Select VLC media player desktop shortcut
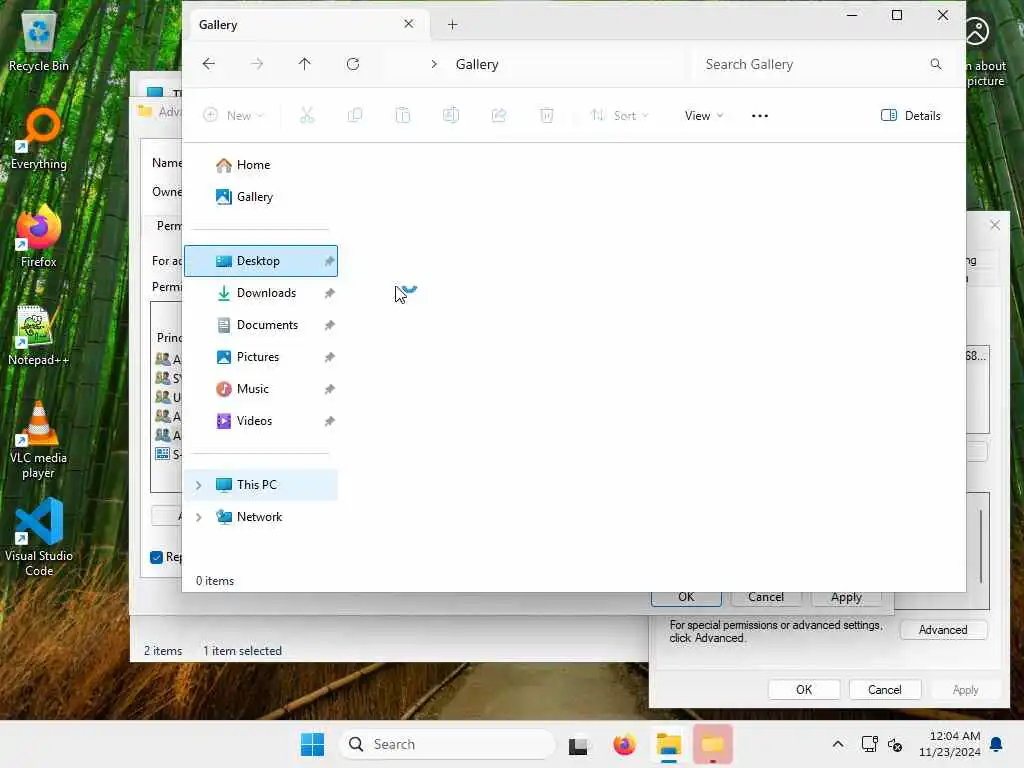 click(39, 441)
